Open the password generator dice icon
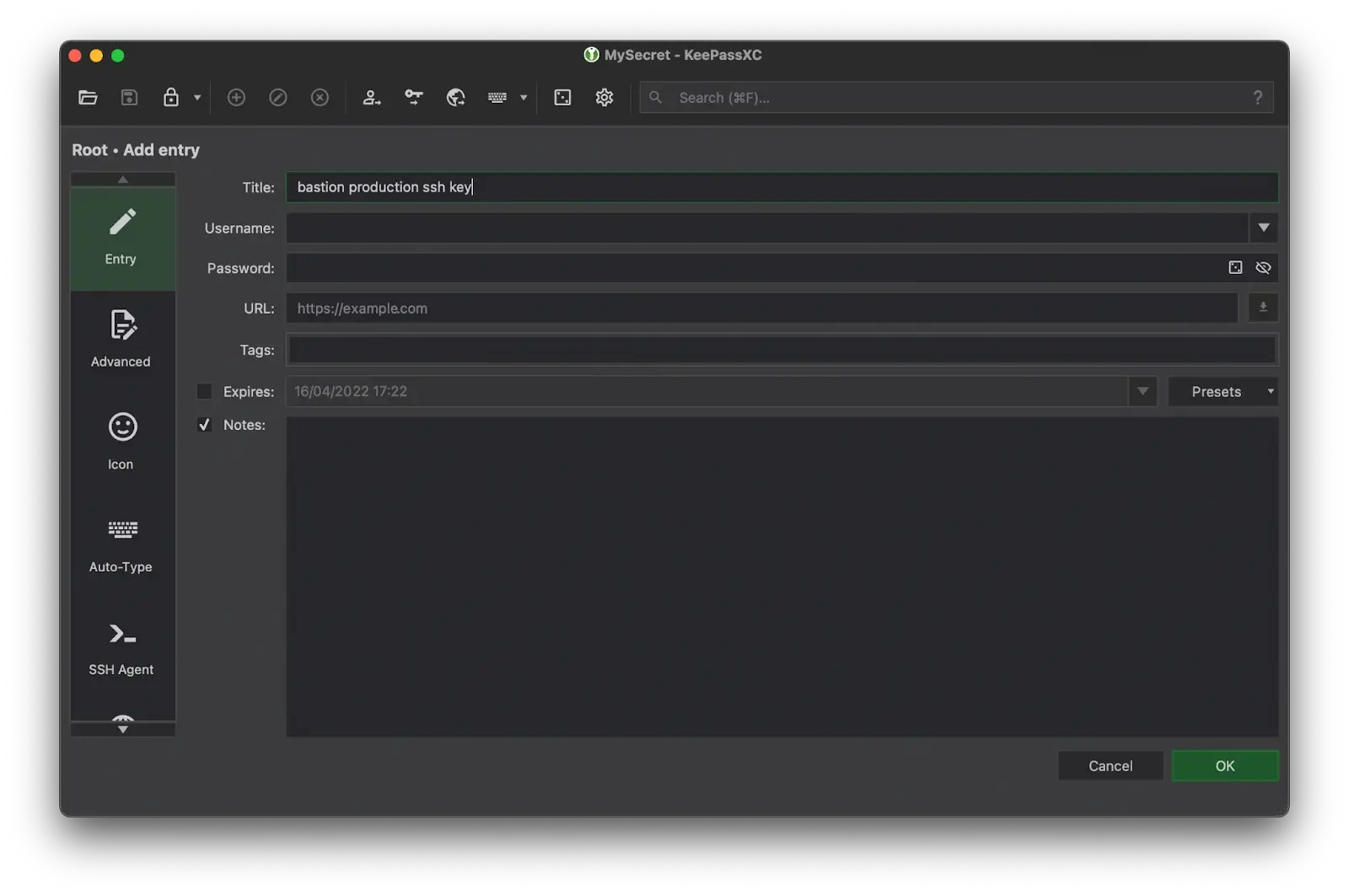 point(562,97)
